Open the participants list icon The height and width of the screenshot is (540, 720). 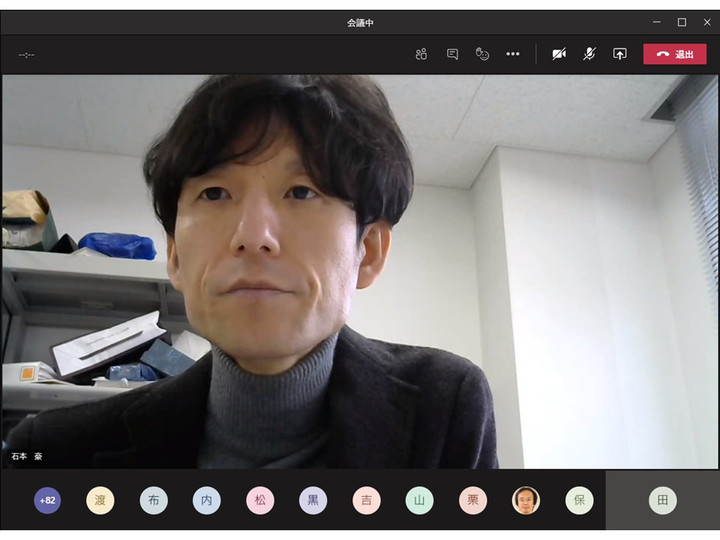click(421, 54)
